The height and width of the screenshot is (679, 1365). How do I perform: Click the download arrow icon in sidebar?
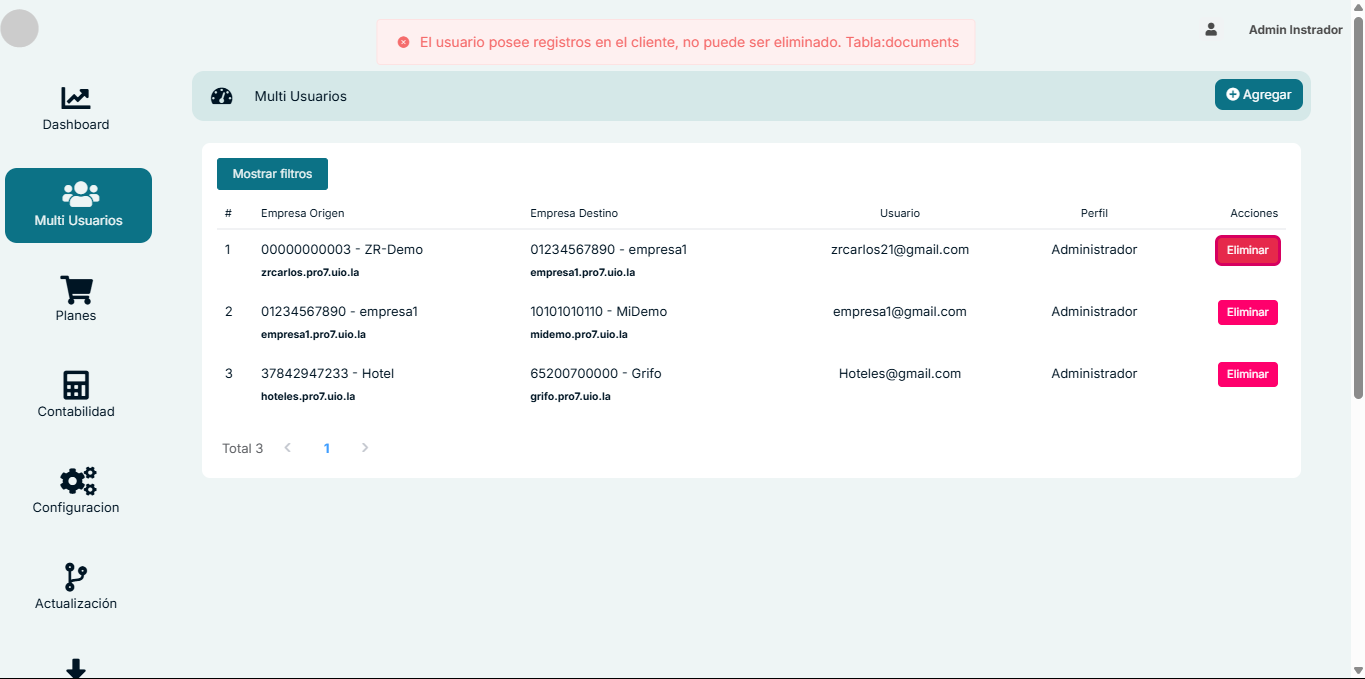(x=76, y=668)
